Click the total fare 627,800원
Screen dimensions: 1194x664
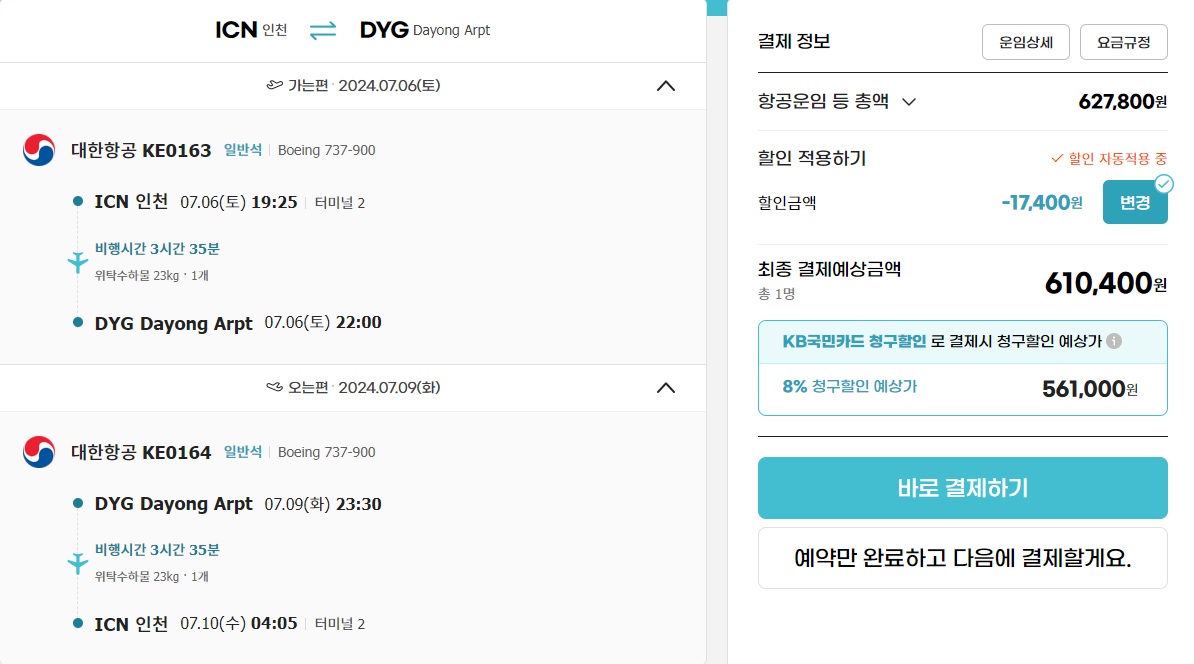[x=1122, y=101]
